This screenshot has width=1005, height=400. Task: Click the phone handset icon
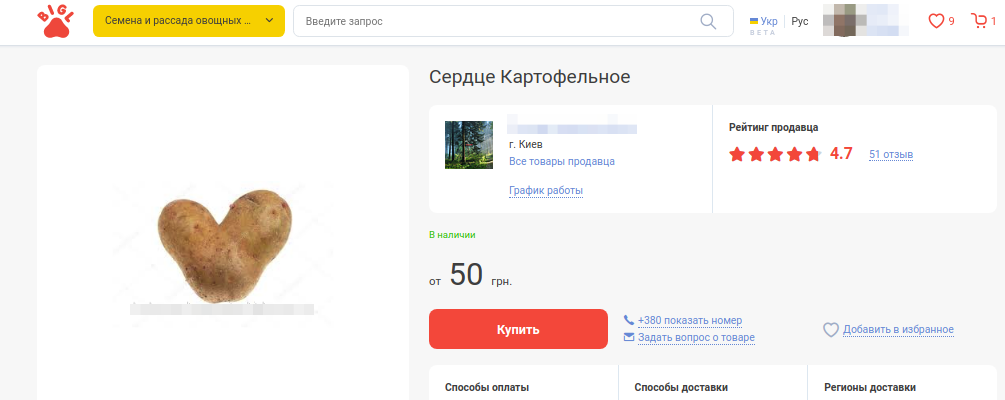(629, 320)
